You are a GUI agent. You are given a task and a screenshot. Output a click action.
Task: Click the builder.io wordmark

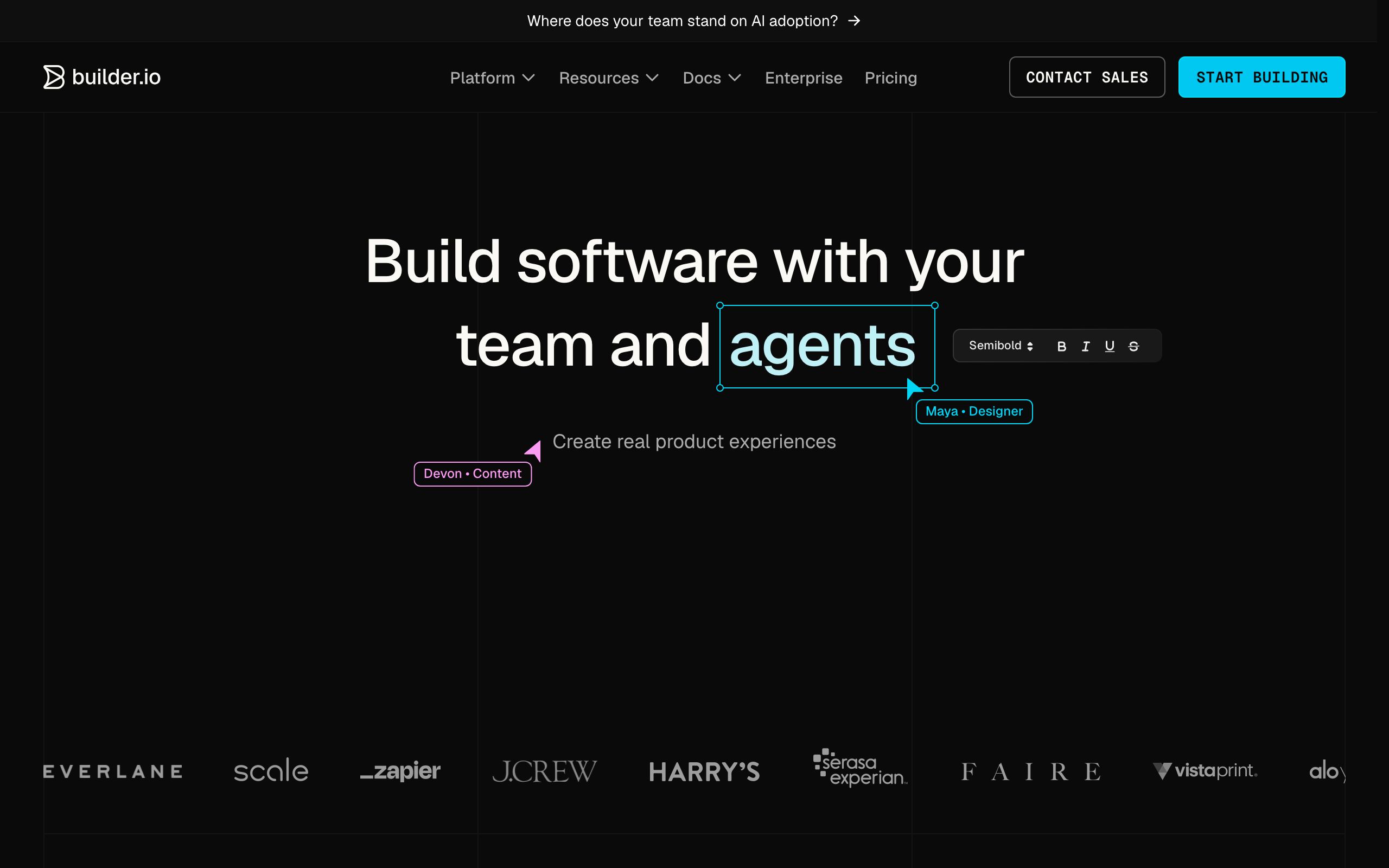(117, 77)
